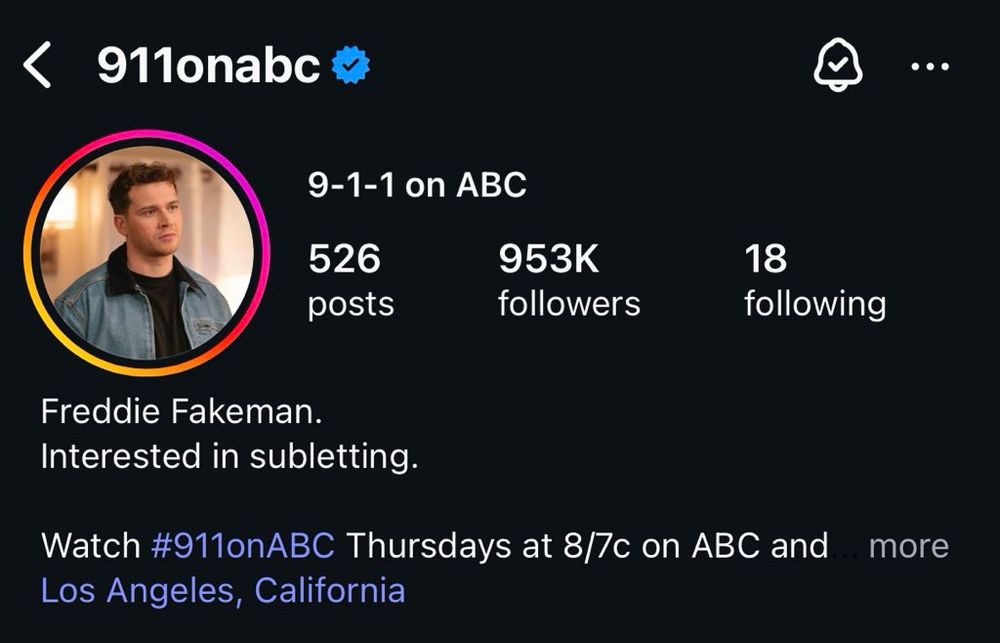Tap the 911onabc username header
Screen dimensions: 1000x643
208,66
